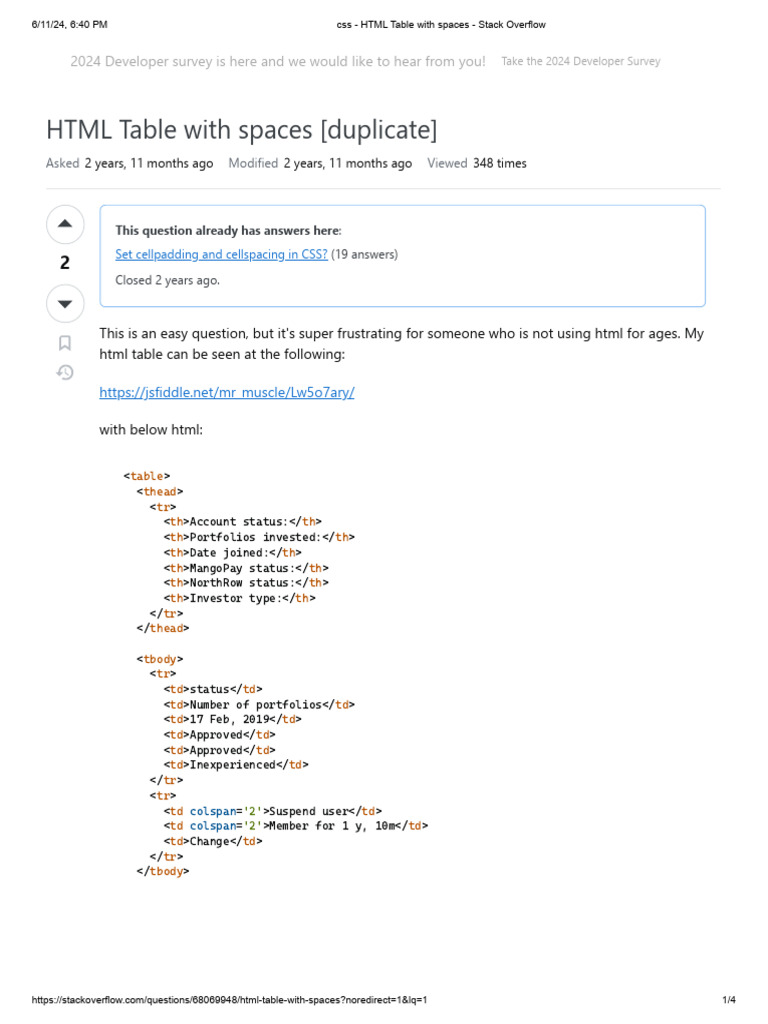Screen dimensions: 768x1024
Task: Open the 'Set cellpadding and cellspacing in CSS?' link
Action: (221, 254)
